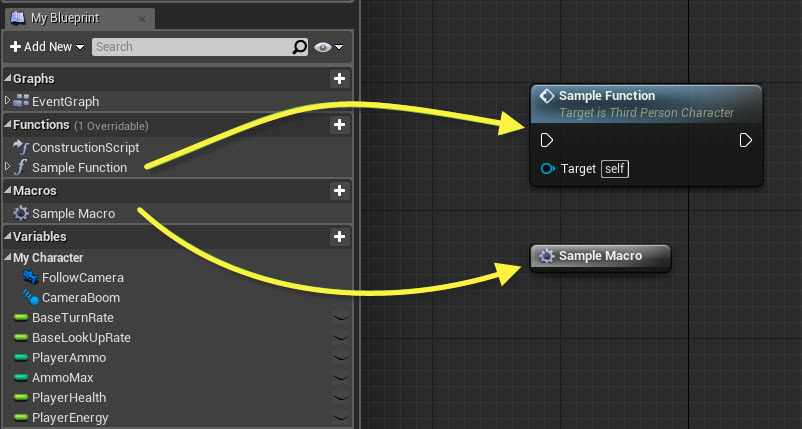The image size is (802, 429).
Task: Click the BaseTurnRate green variable pill
Action: click(21, 318)
